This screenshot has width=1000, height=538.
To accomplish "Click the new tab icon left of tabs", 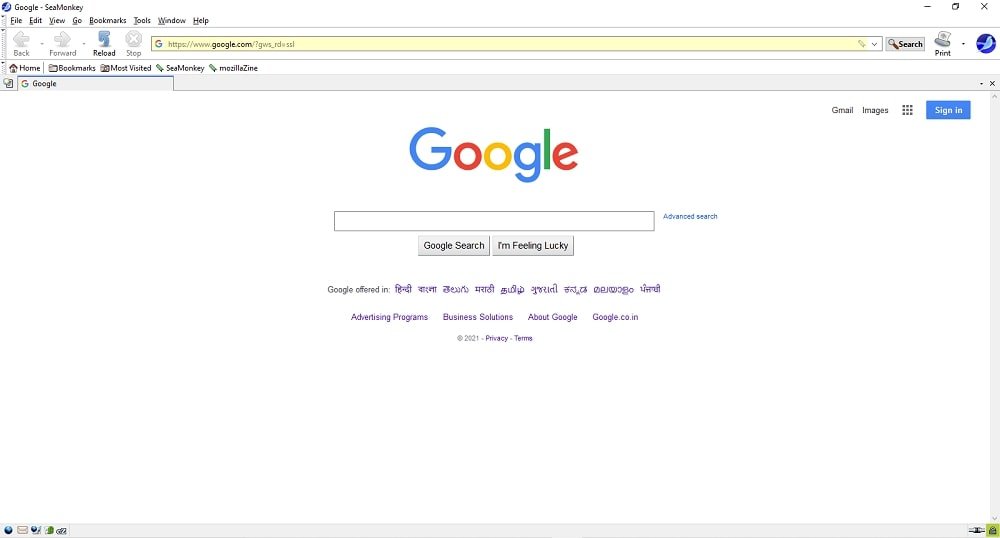I will pyautogui.click(x=8, y=84).
